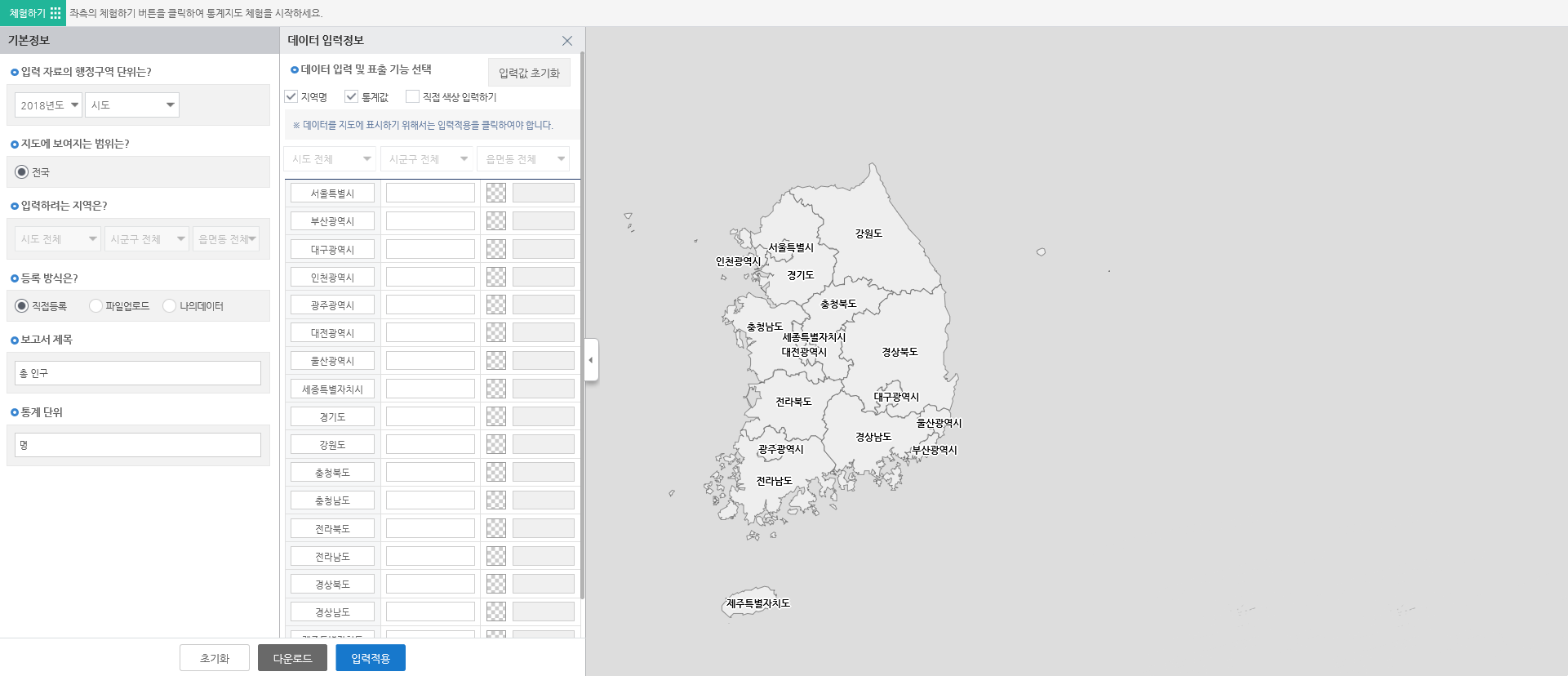This screenshot has width=1568, height=676.
Task: Select 파일업로드 registration method
Action: pyautogui.click(x=96, y=305)
